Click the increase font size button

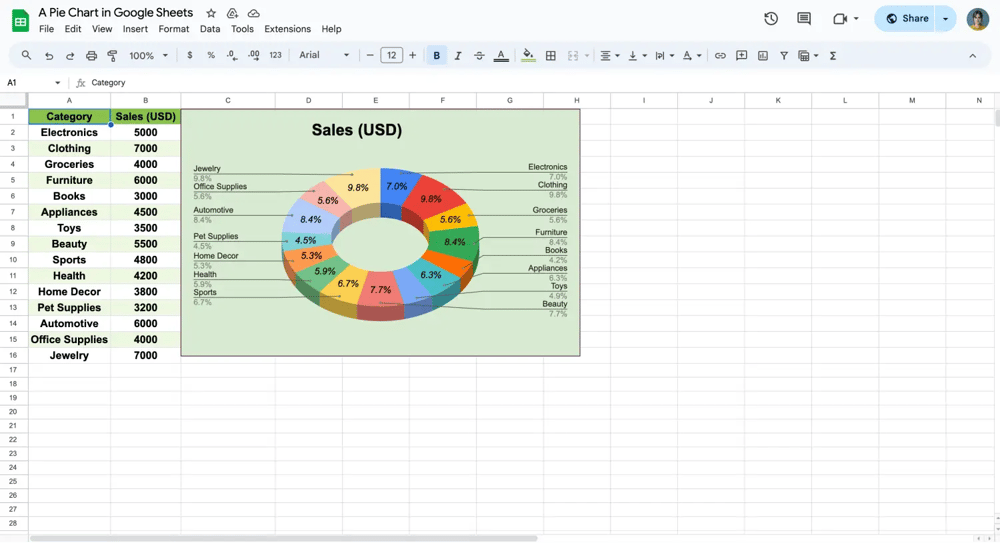tap(413, 56)
